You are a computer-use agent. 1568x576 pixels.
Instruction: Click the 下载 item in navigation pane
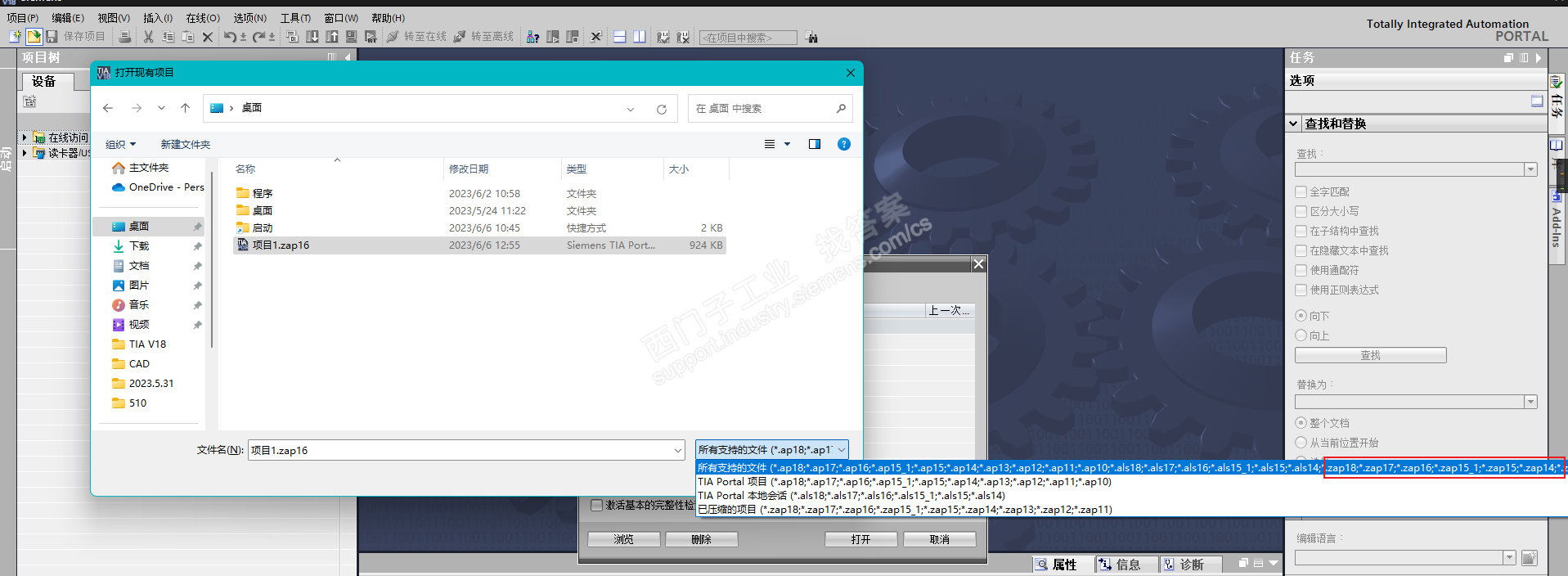(x=139, y=245)
